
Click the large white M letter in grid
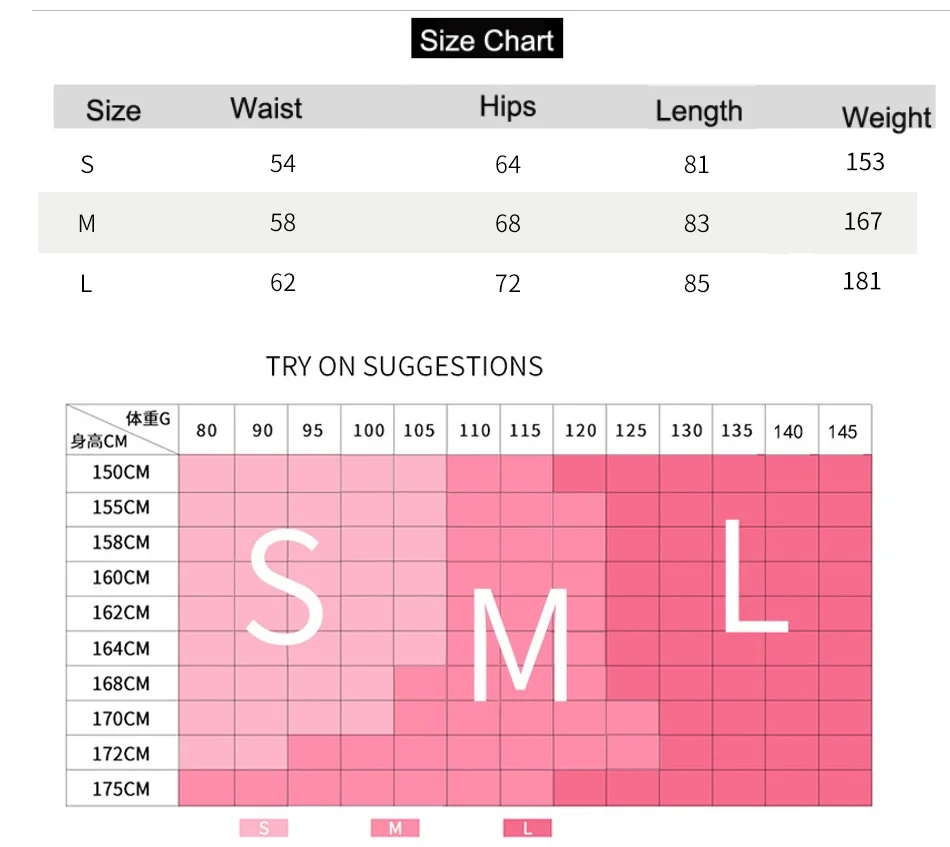coord(520,645)
